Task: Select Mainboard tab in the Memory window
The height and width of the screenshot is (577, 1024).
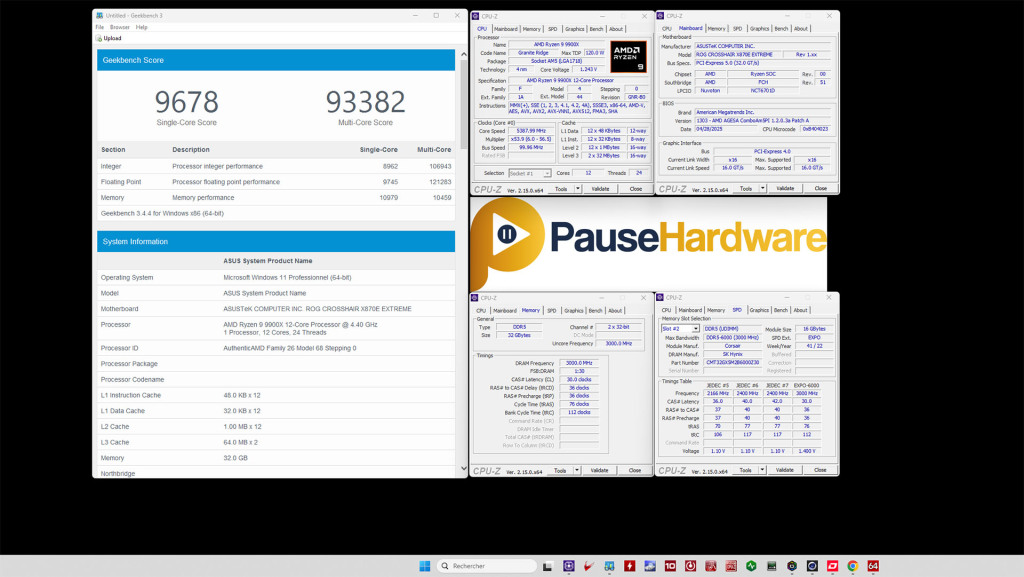Action: (x=505, y=311)
